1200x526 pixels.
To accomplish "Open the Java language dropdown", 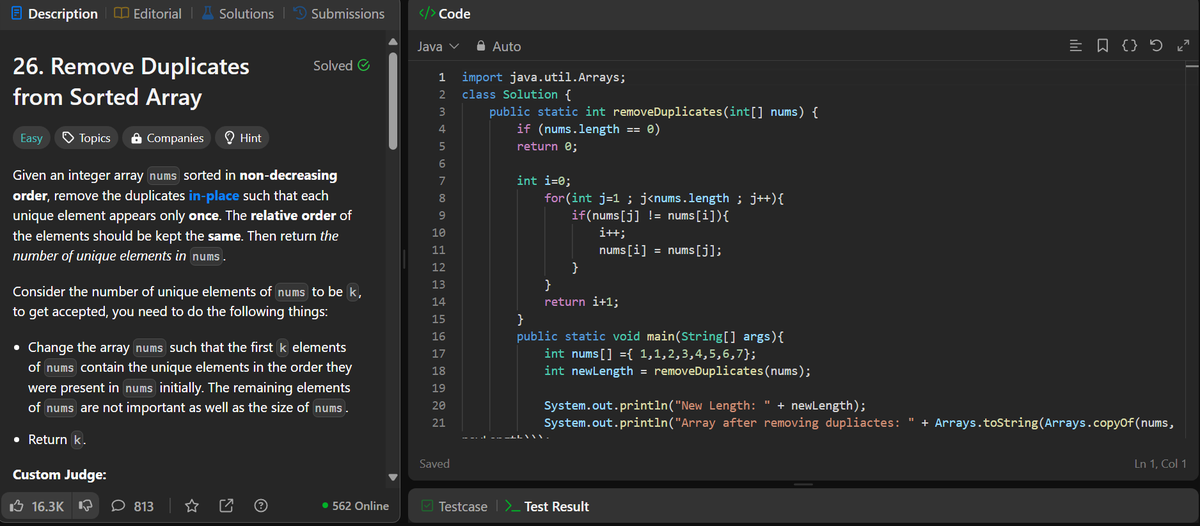I will point(438,46).
